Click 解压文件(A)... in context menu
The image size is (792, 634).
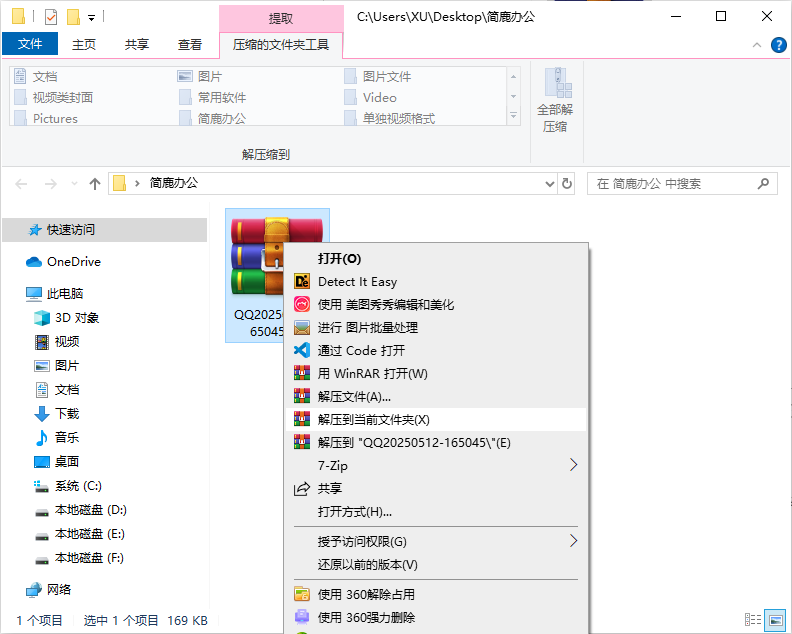click(x=436, y=397)
